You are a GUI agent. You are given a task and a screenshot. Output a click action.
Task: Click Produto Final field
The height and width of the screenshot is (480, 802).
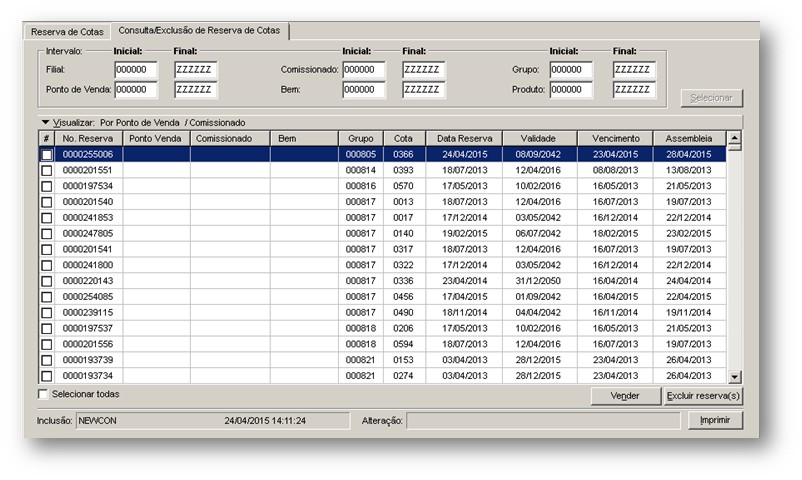pos(634,90)
